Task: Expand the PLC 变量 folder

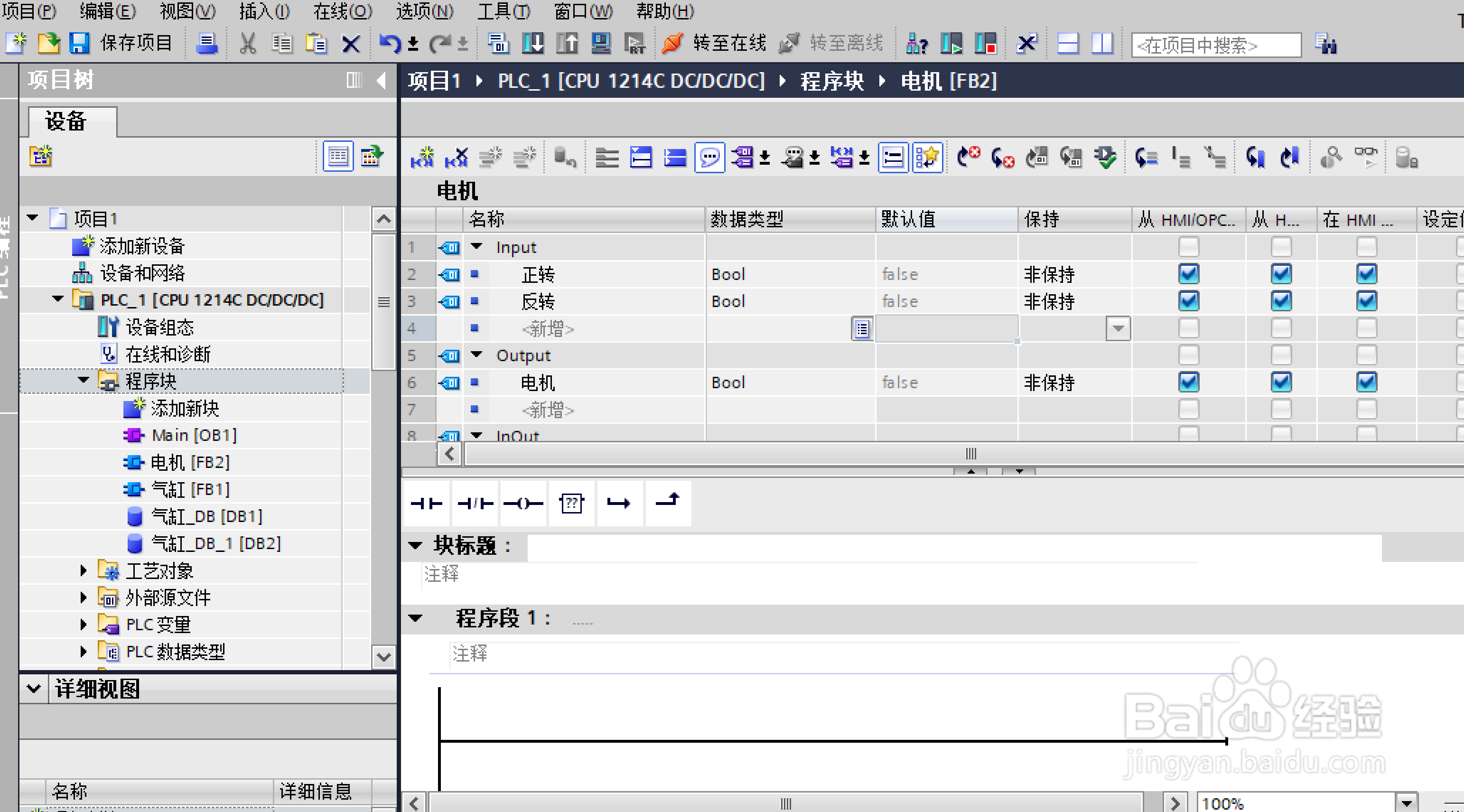Action: [x=84, y=625]
